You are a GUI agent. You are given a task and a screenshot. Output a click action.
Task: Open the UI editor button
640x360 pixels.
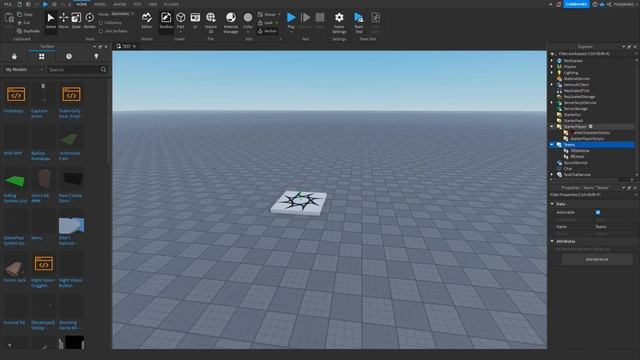(195, 21)
